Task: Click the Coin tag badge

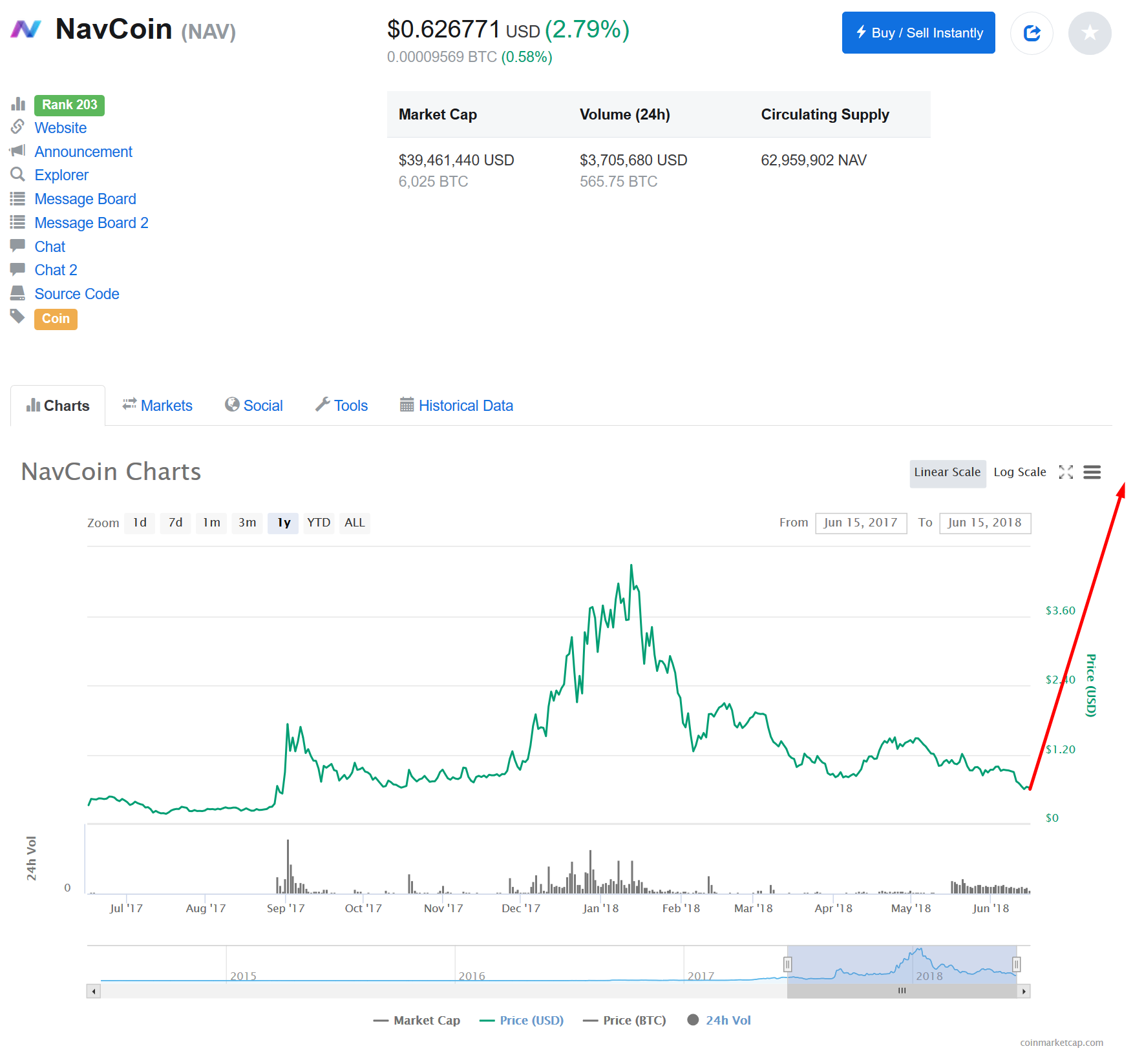Action: click(56, 319)
